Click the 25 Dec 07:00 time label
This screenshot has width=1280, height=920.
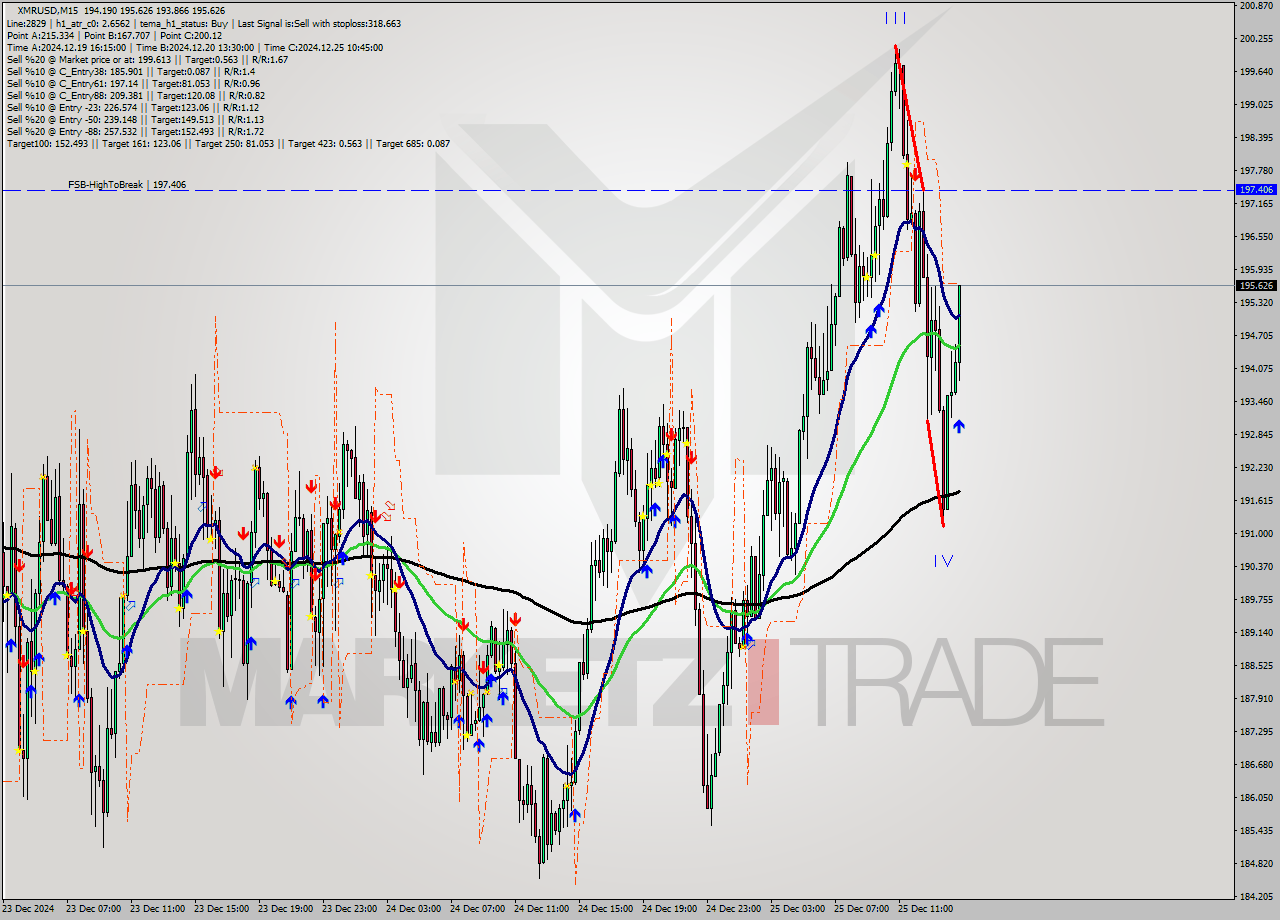[x=861, y=909]
